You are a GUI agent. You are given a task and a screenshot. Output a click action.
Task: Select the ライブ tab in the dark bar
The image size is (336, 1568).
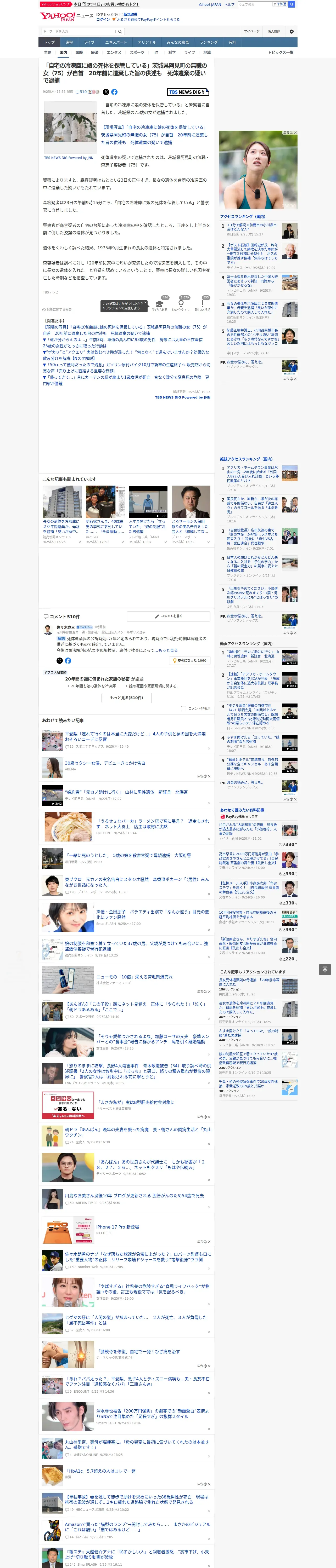(89, 42)
